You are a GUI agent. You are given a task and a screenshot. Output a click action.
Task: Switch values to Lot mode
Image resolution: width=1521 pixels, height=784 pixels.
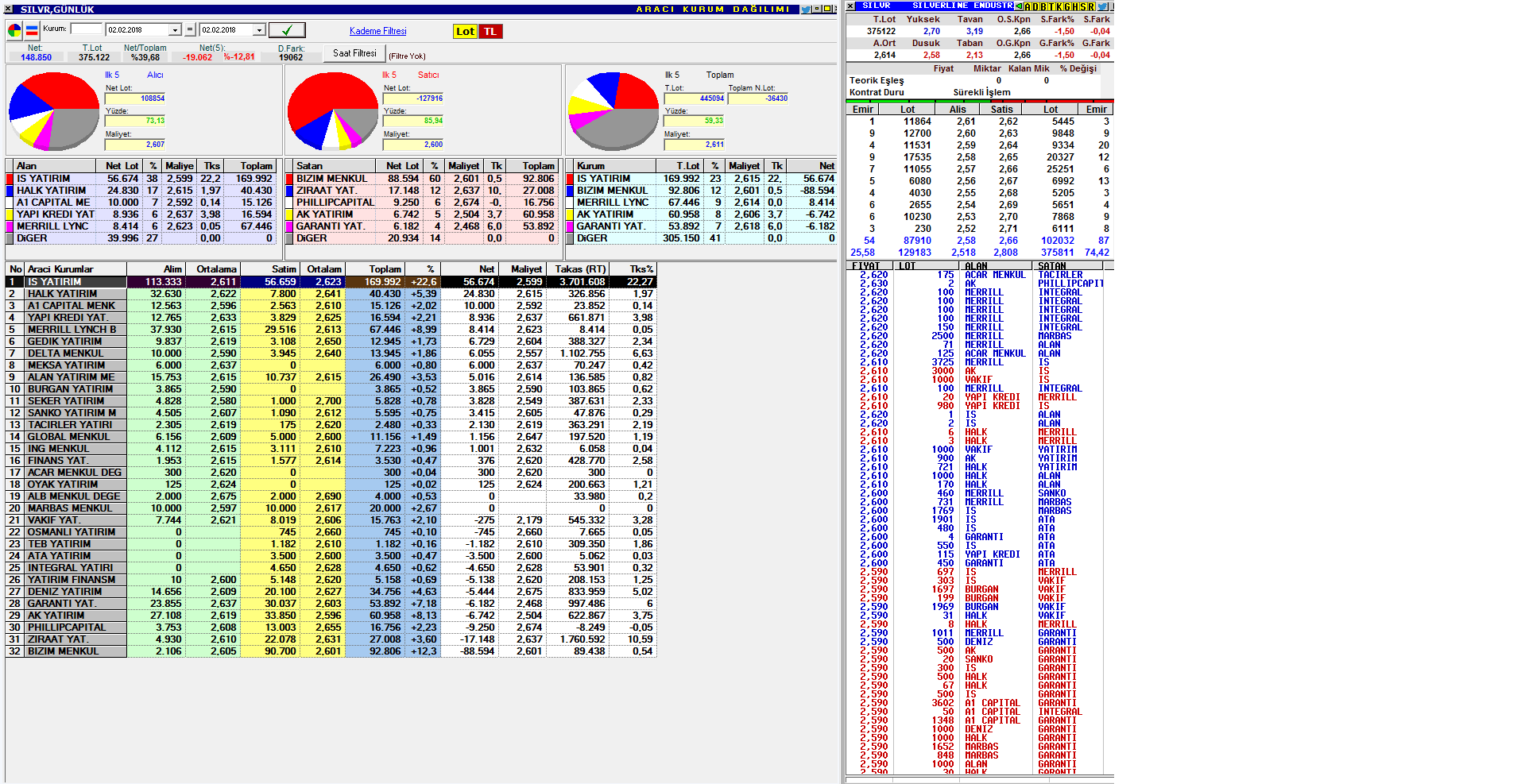(465, 31)
